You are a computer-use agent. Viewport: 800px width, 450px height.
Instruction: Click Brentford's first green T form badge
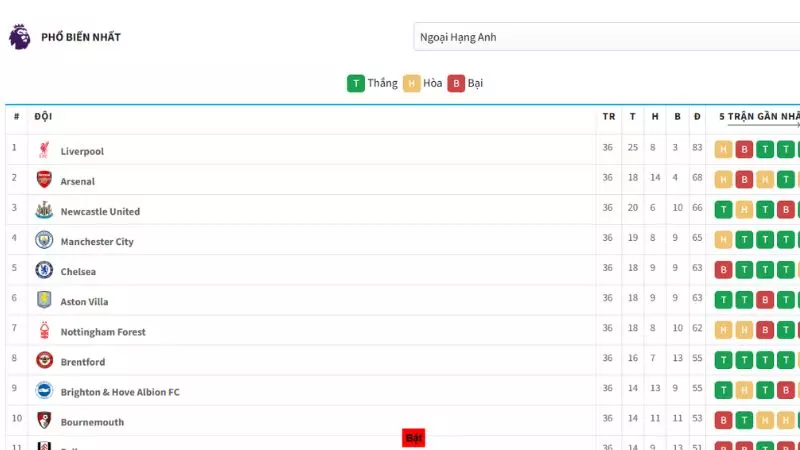[723, 360]
